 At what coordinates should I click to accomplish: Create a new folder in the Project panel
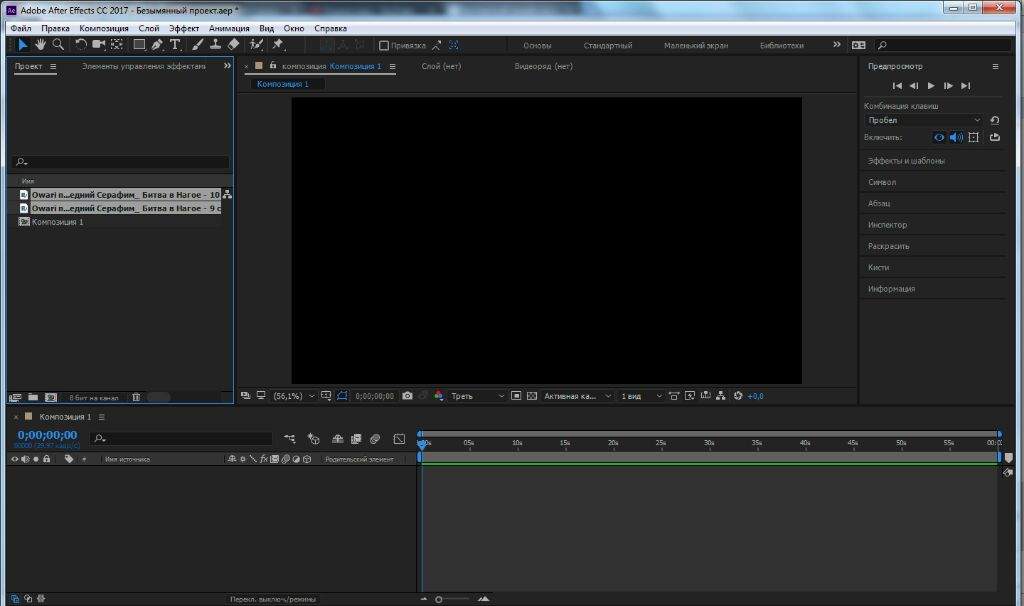click(x=33, y=397)
